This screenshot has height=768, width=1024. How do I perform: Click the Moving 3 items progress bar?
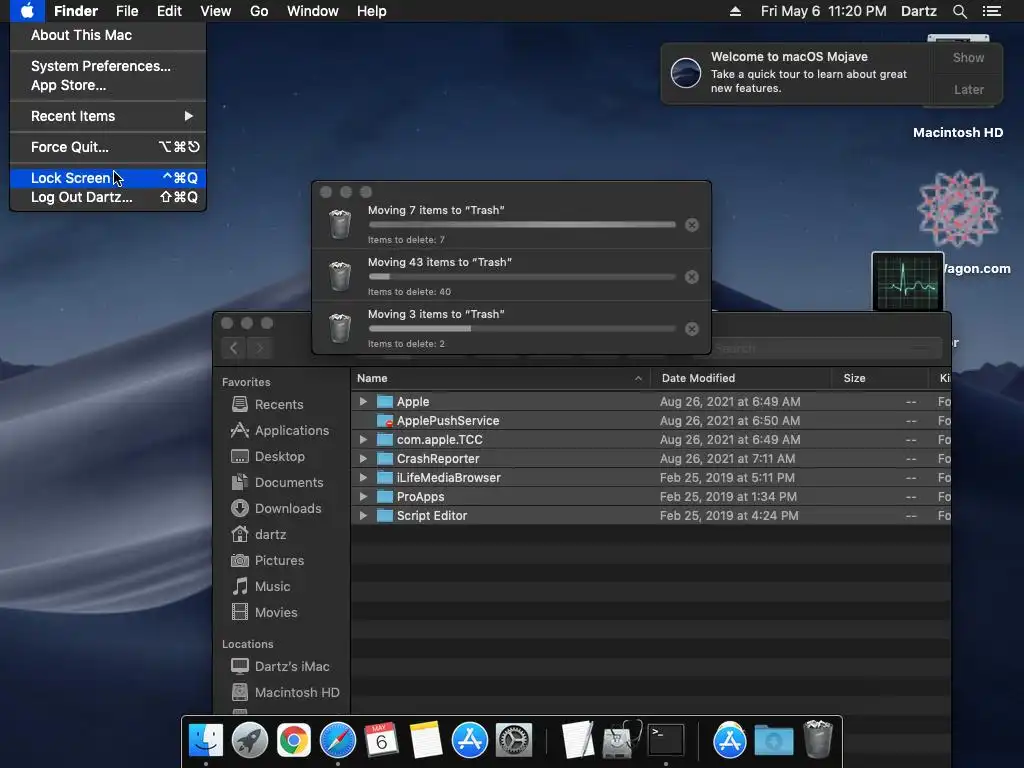tap(522, 328)
